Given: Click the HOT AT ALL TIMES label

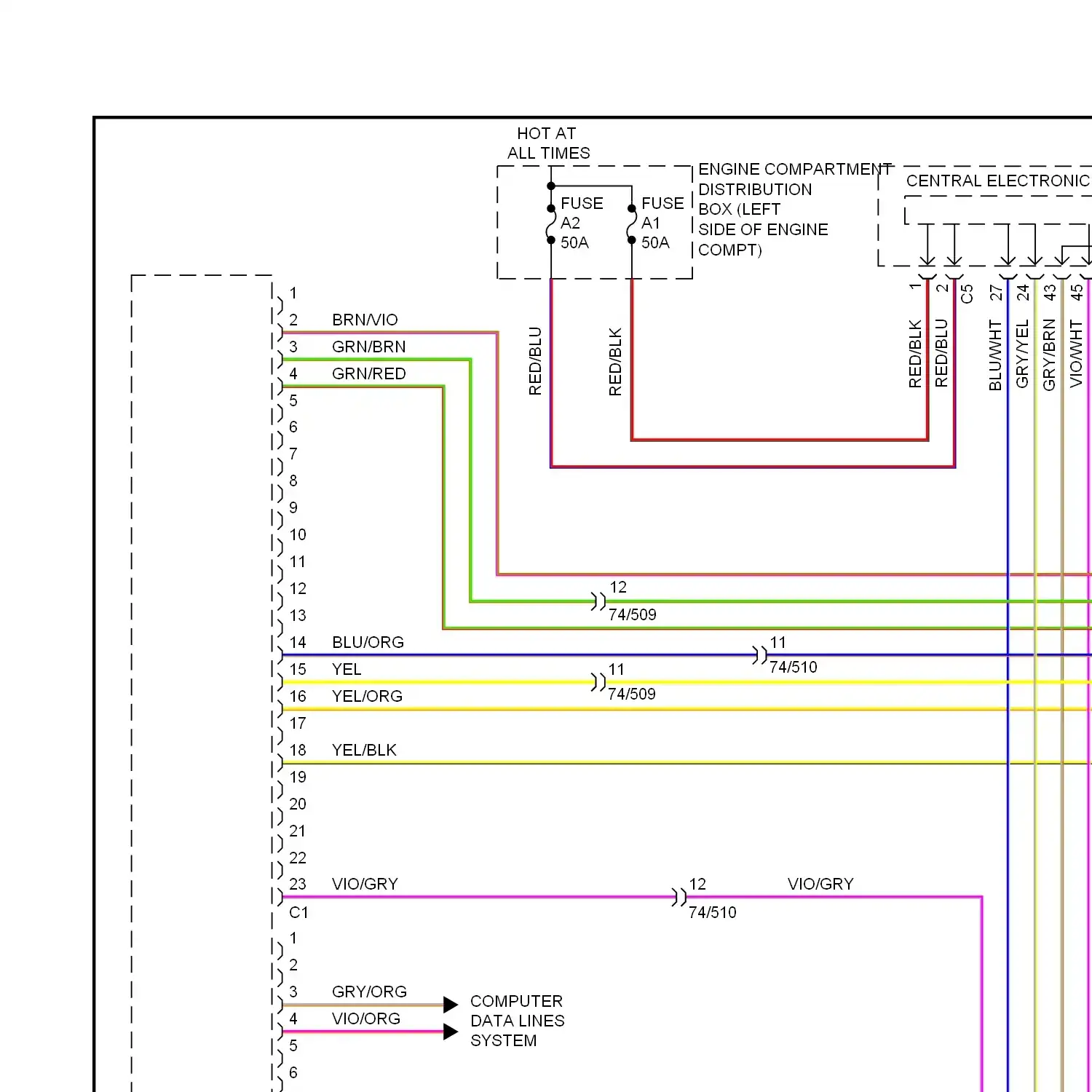Looking at the screenshot, I should coord(548,143).
